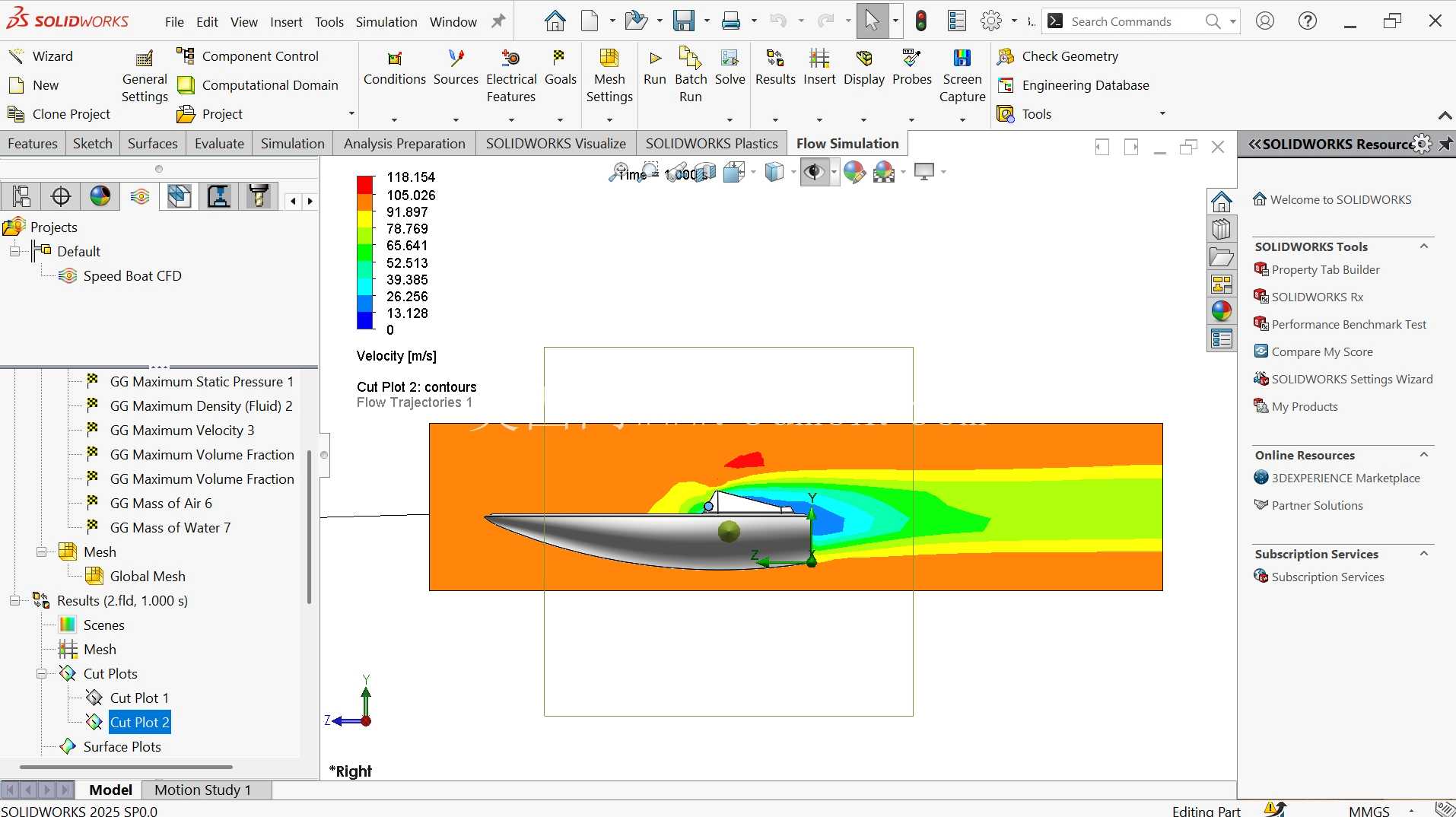
Task: Click the Check Geometry tool
Action: pyautogui.click(x=1057, y=56)
